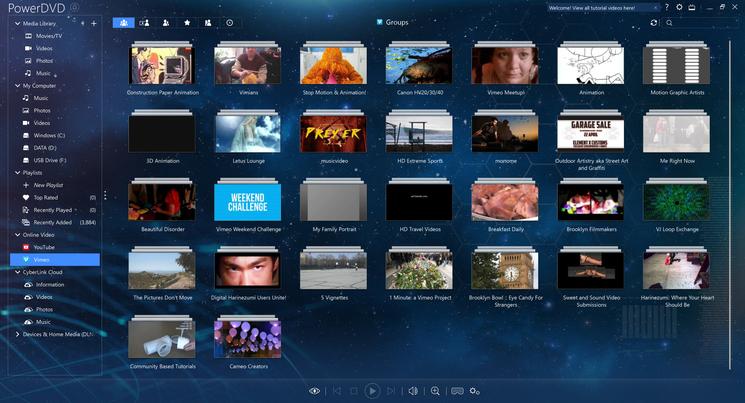
Task: Collapse the My Computer section
Action: click(18, 86)
